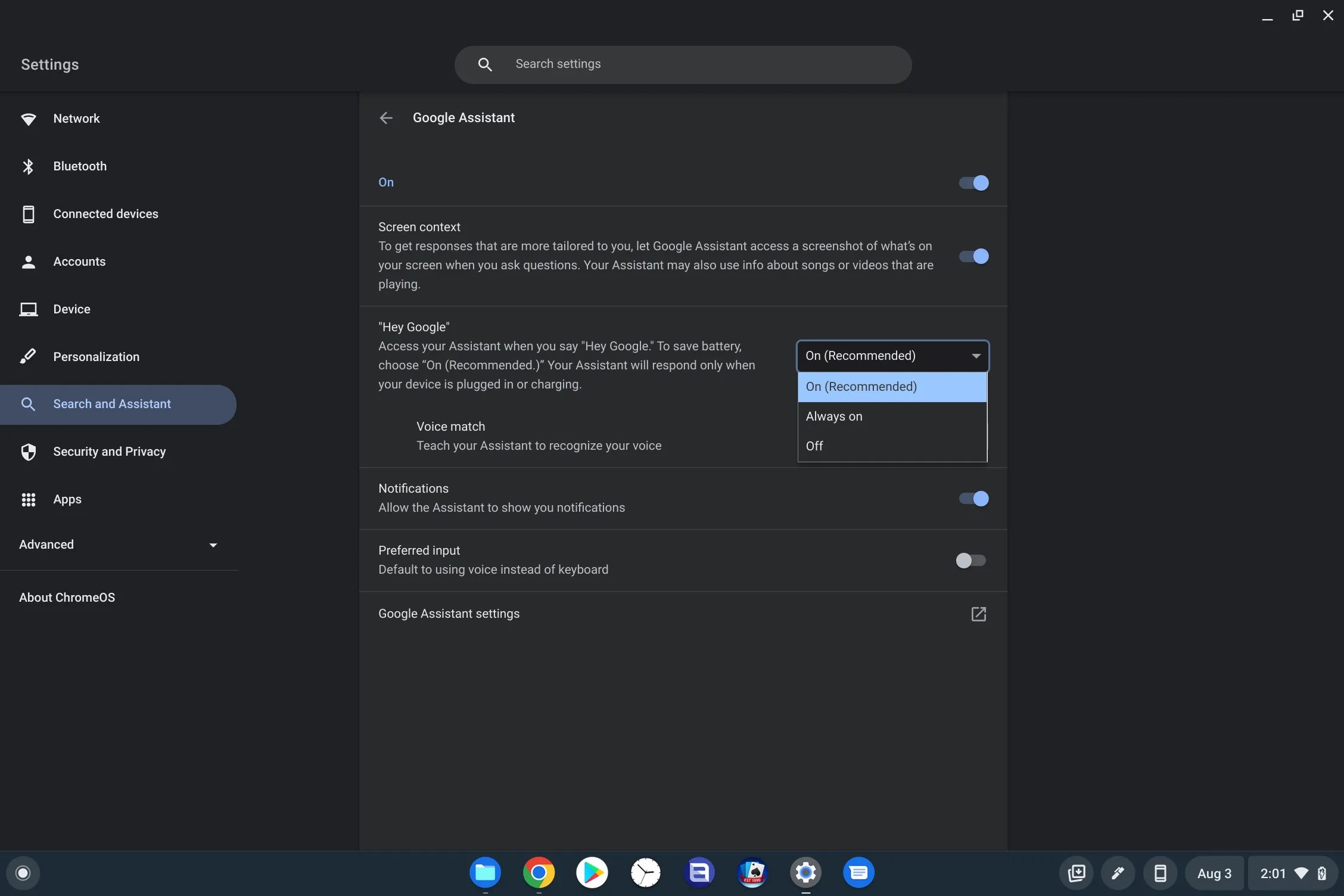
Task: Collapse the Hey Google dropdown box
Action: coord(892,356)
